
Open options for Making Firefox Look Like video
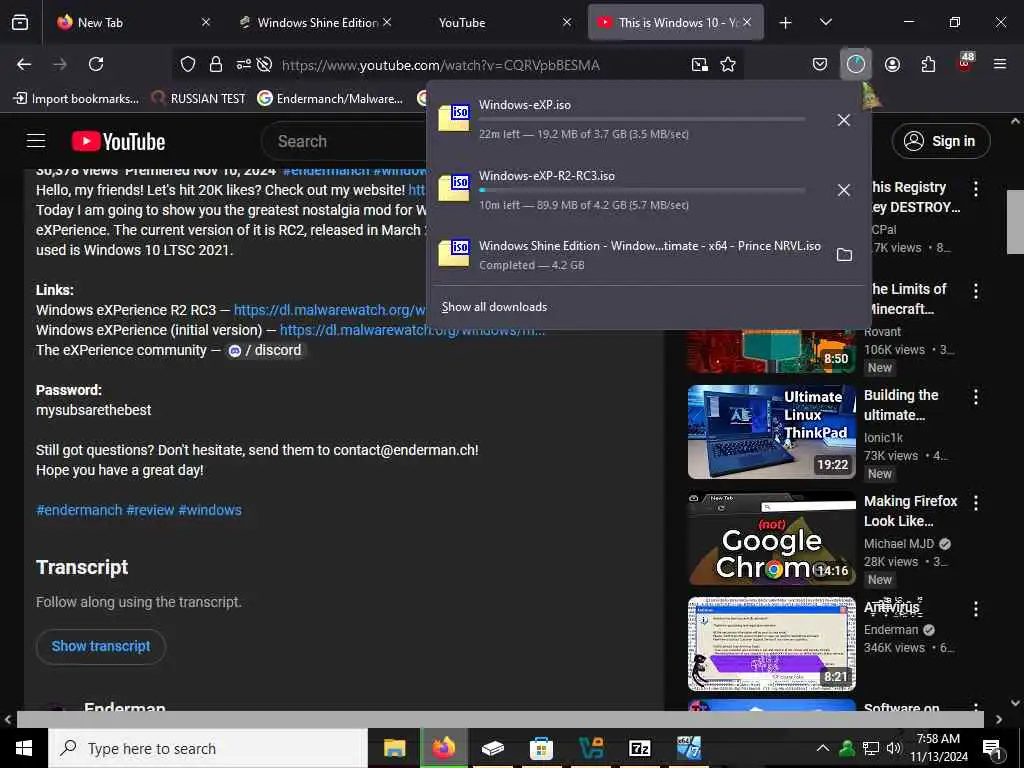click(976, 503)
